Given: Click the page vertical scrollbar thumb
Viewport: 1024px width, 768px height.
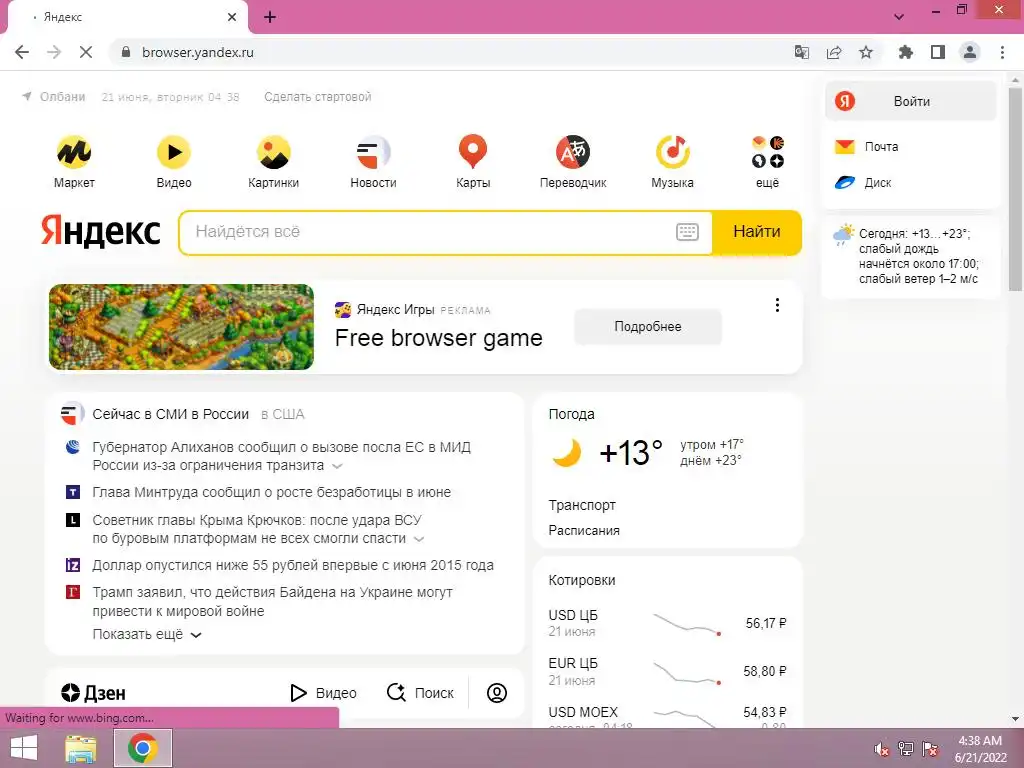Looking at the screenshot, I should click(x=1016, y=189).
